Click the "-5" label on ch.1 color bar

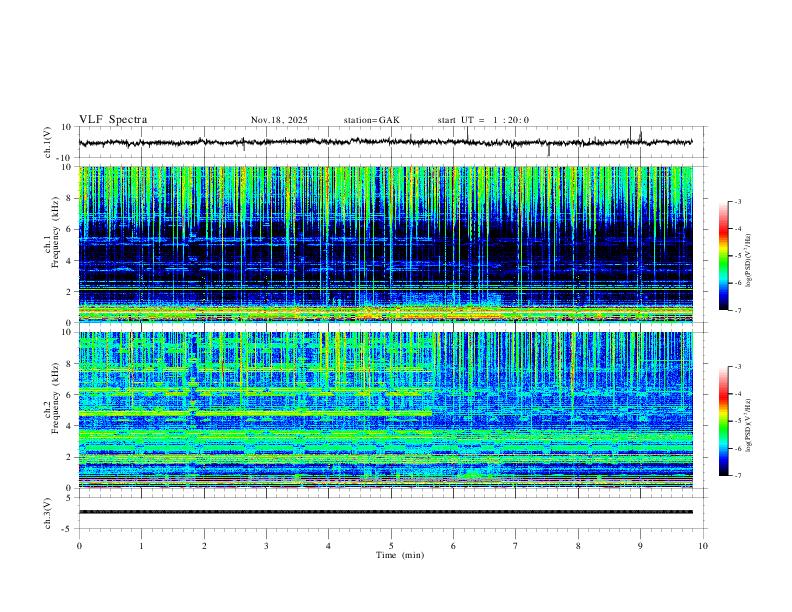[738, 256]
